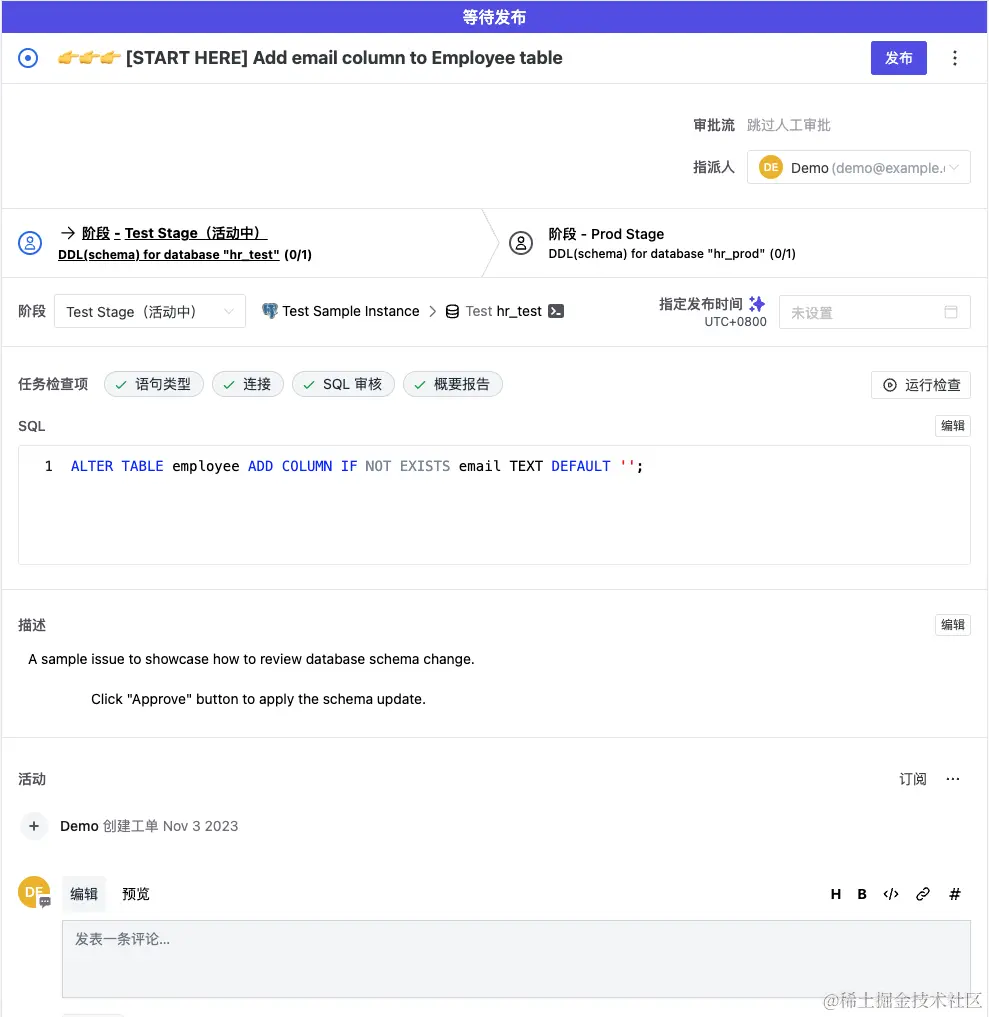
Task: Click the 连接 check badge
Action: [248, 384]
